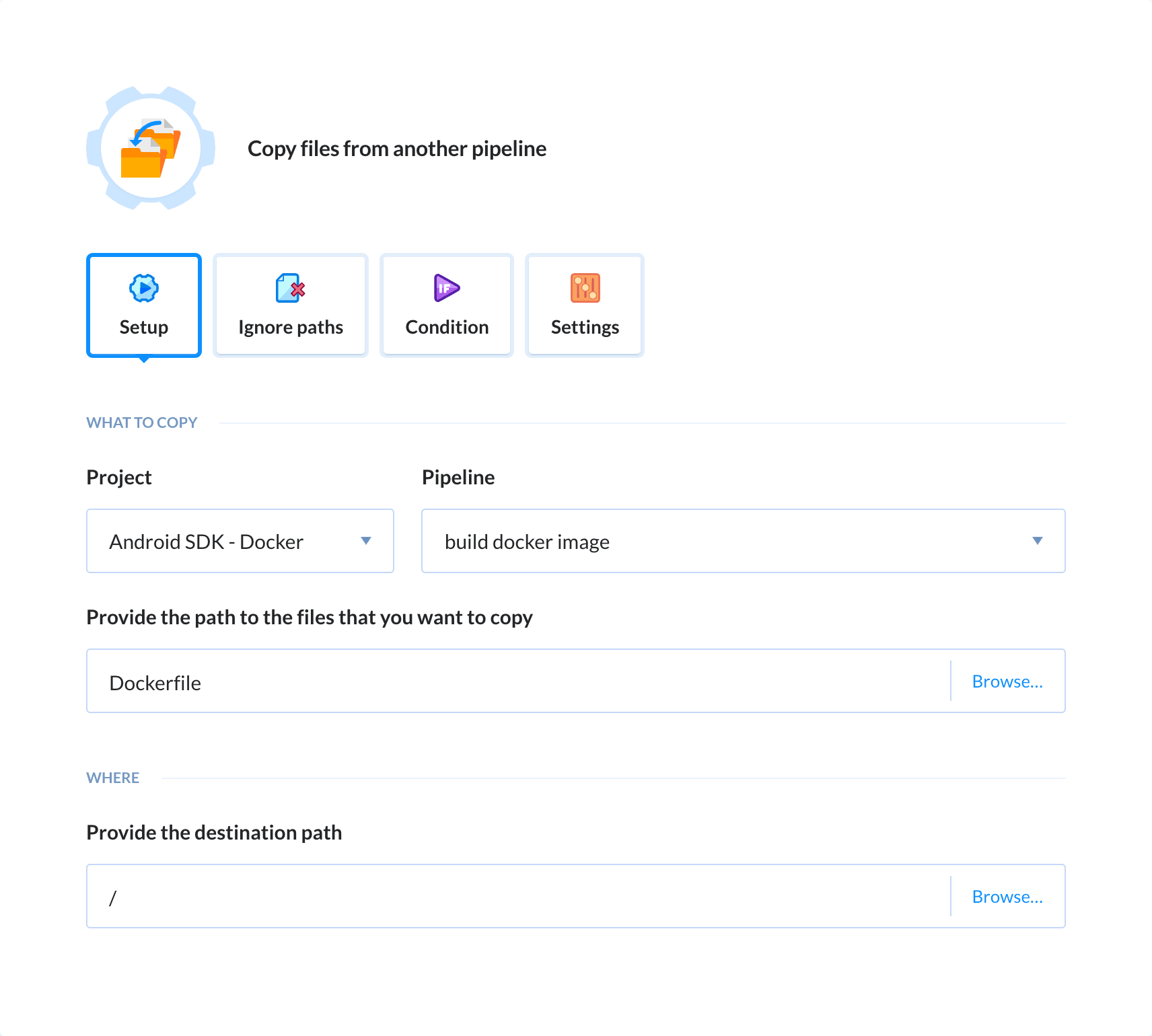The height and width of the screenshot is (1036, 1152).
Task: Click the Setup gear icon
Action: (x=143, y=288)
